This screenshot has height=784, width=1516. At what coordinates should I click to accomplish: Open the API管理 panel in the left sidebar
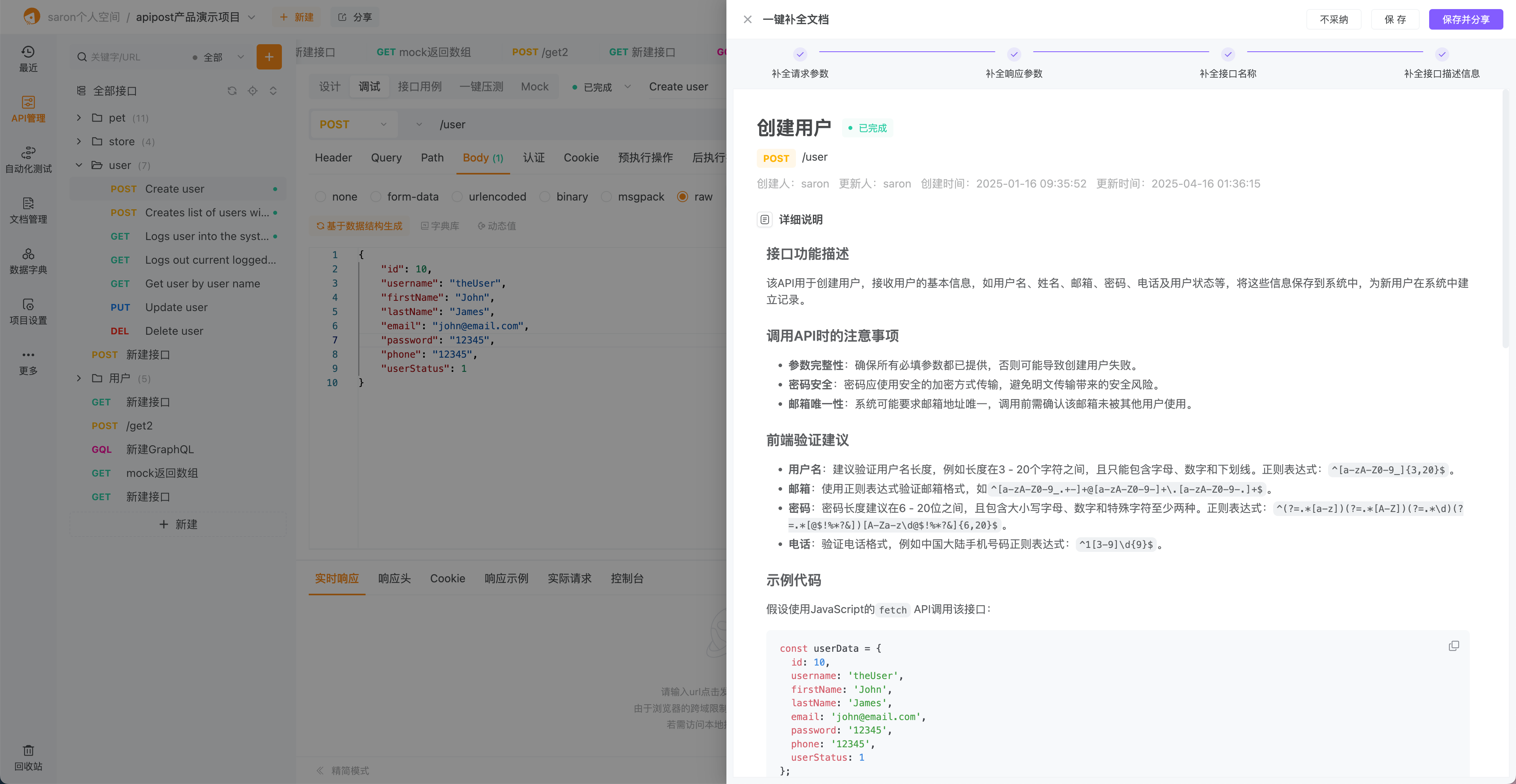pos(28,108)
